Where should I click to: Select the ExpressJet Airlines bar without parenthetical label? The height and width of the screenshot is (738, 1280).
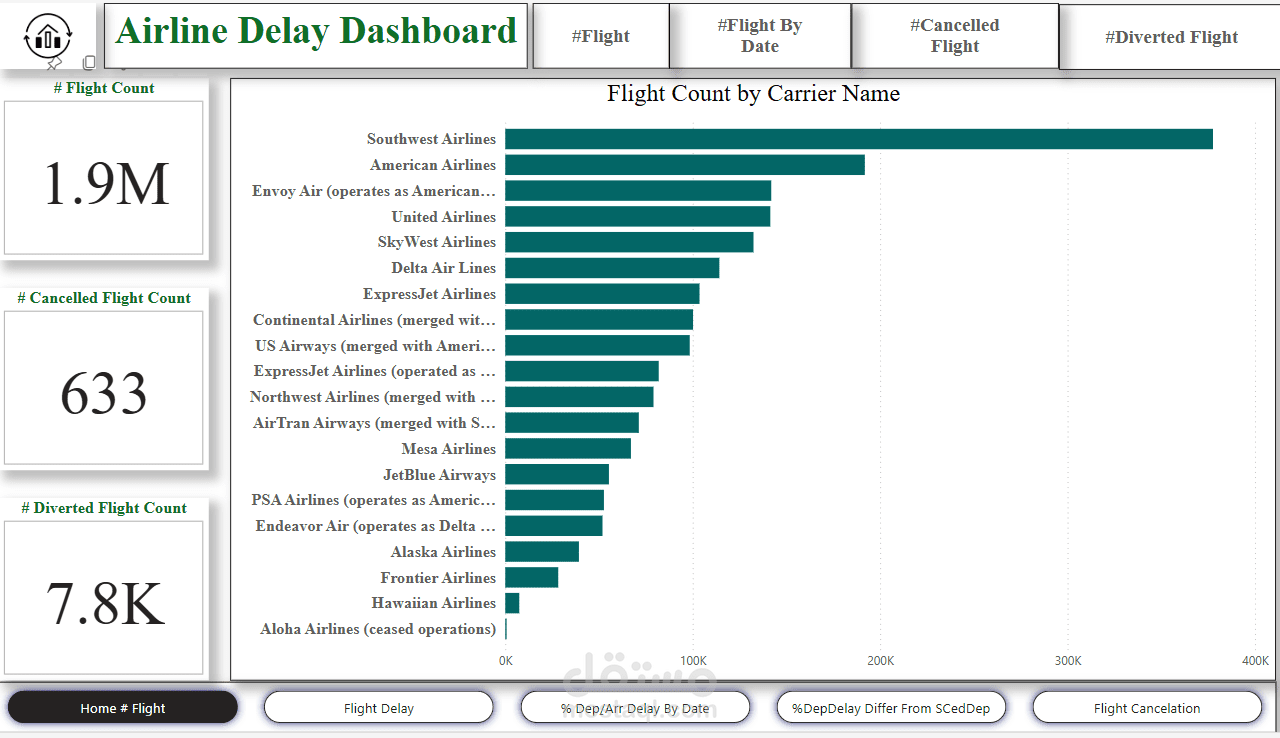602,294
